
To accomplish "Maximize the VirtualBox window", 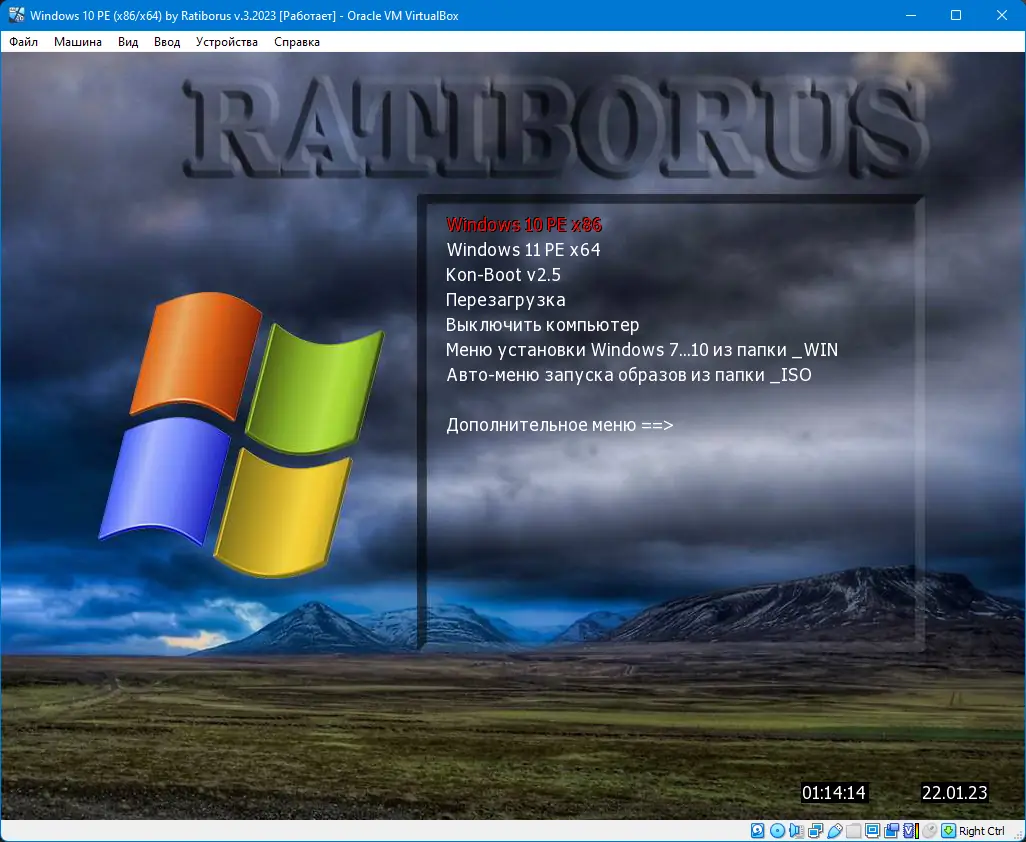I will [956, 15].
